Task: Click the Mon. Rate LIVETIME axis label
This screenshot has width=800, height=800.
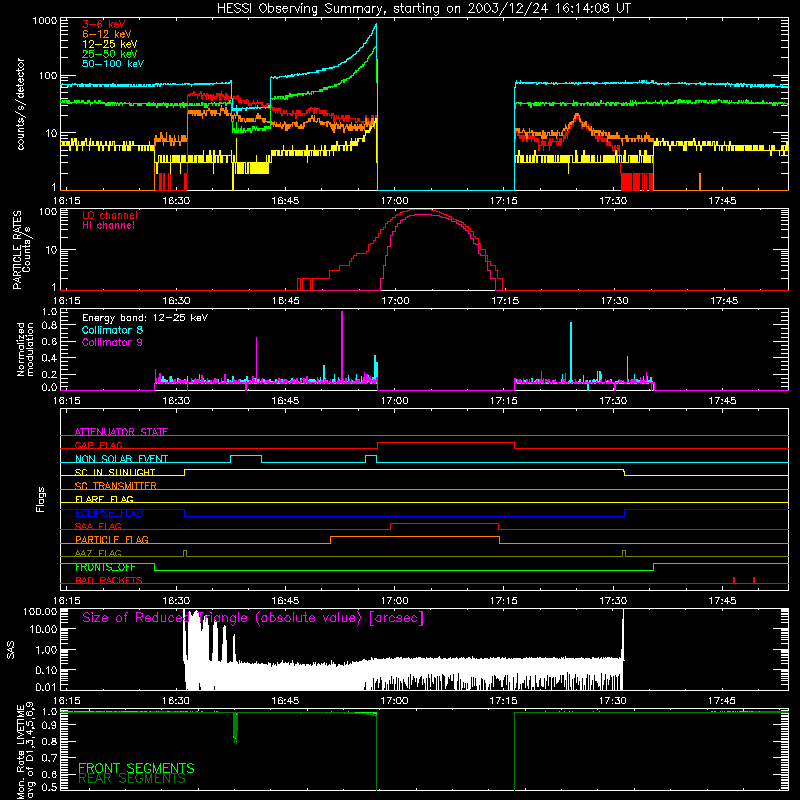Action: point(26,750)
